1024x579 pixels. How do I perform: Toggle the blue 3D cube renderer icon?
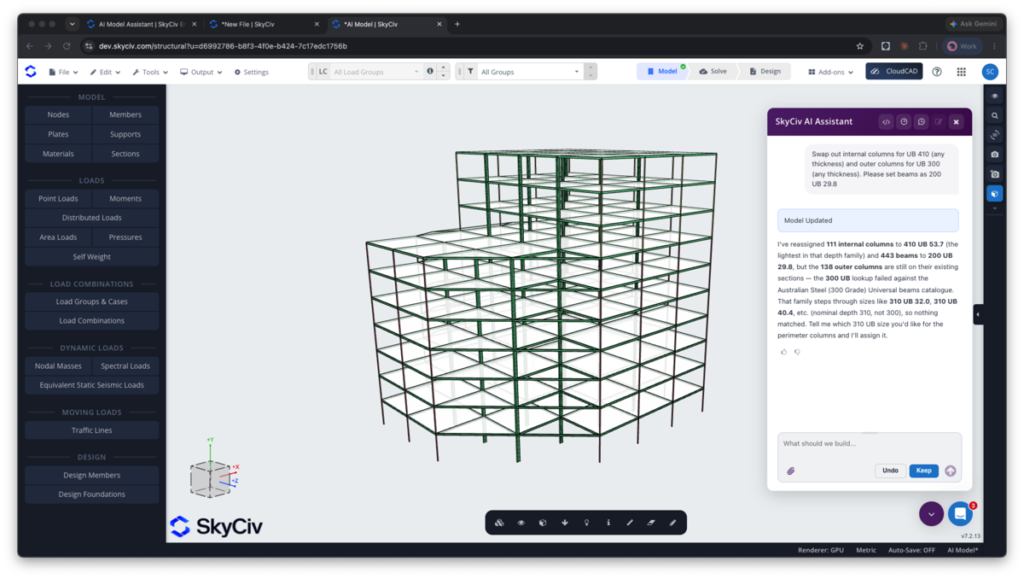coord(995,194)
